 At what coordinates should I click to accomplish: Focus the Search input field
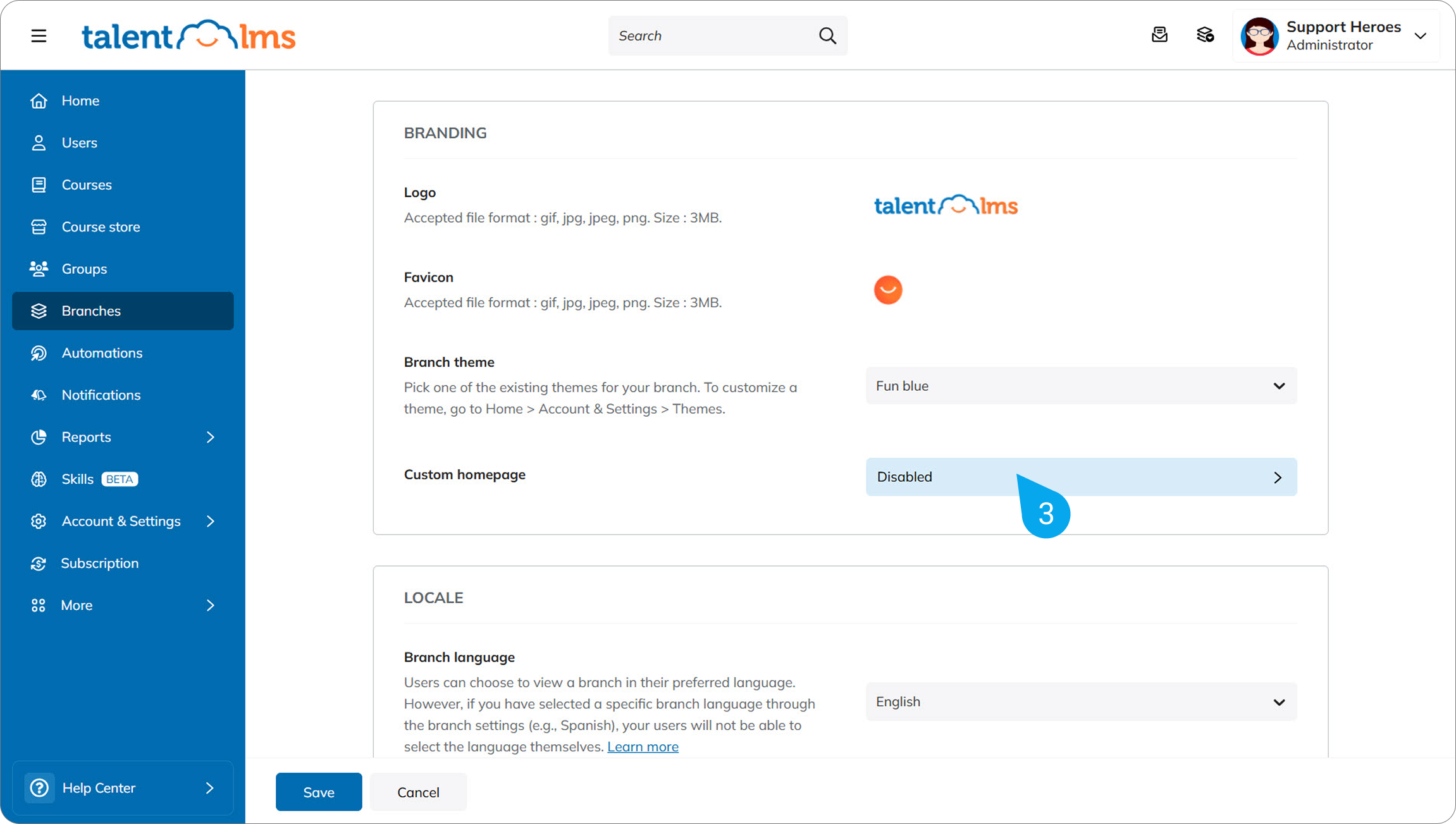point(727,35)
